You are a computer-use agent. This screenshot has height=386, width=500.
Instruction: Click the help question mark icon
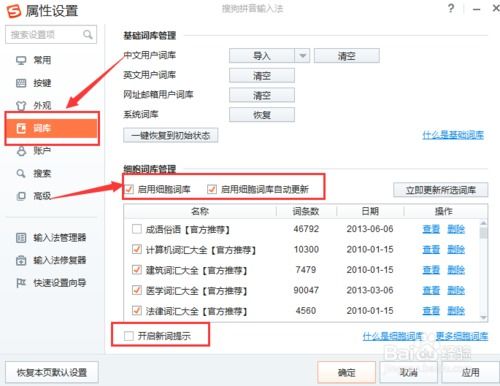(x=451, y=8)
